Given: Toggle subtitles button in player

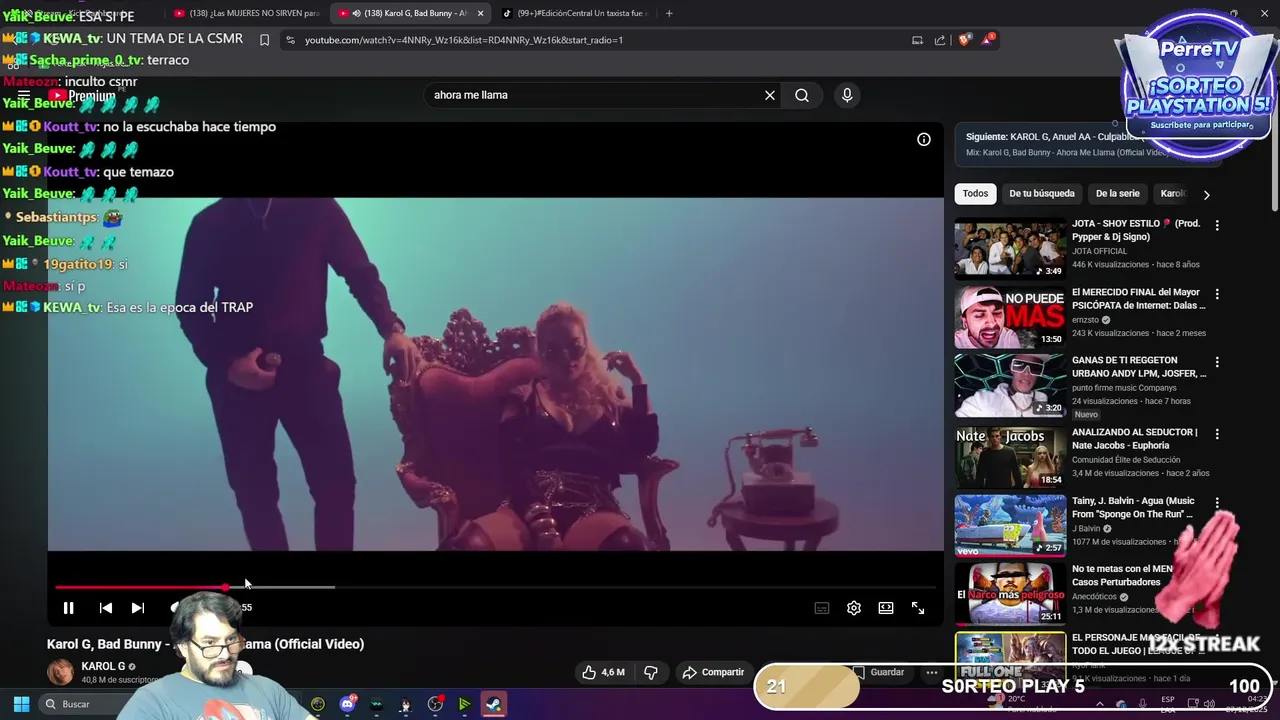Looking at the screenshot, I should (x=822, y=607).
